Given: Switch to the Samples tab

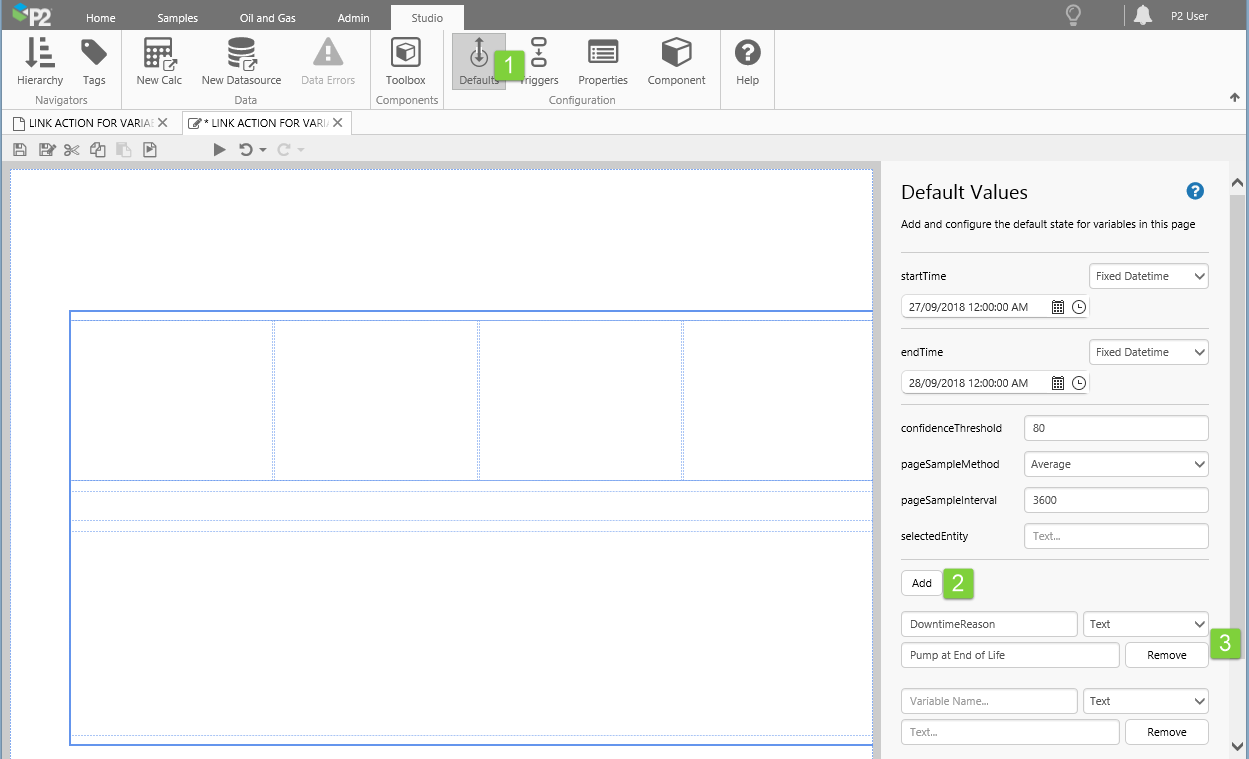Looking at the screenshot, I should 177,18.
